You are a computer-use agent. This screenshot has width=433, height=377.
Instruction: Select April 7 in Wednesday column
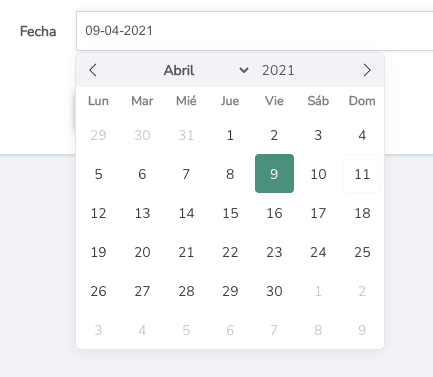pyautogui.click(x=186, y=173)
